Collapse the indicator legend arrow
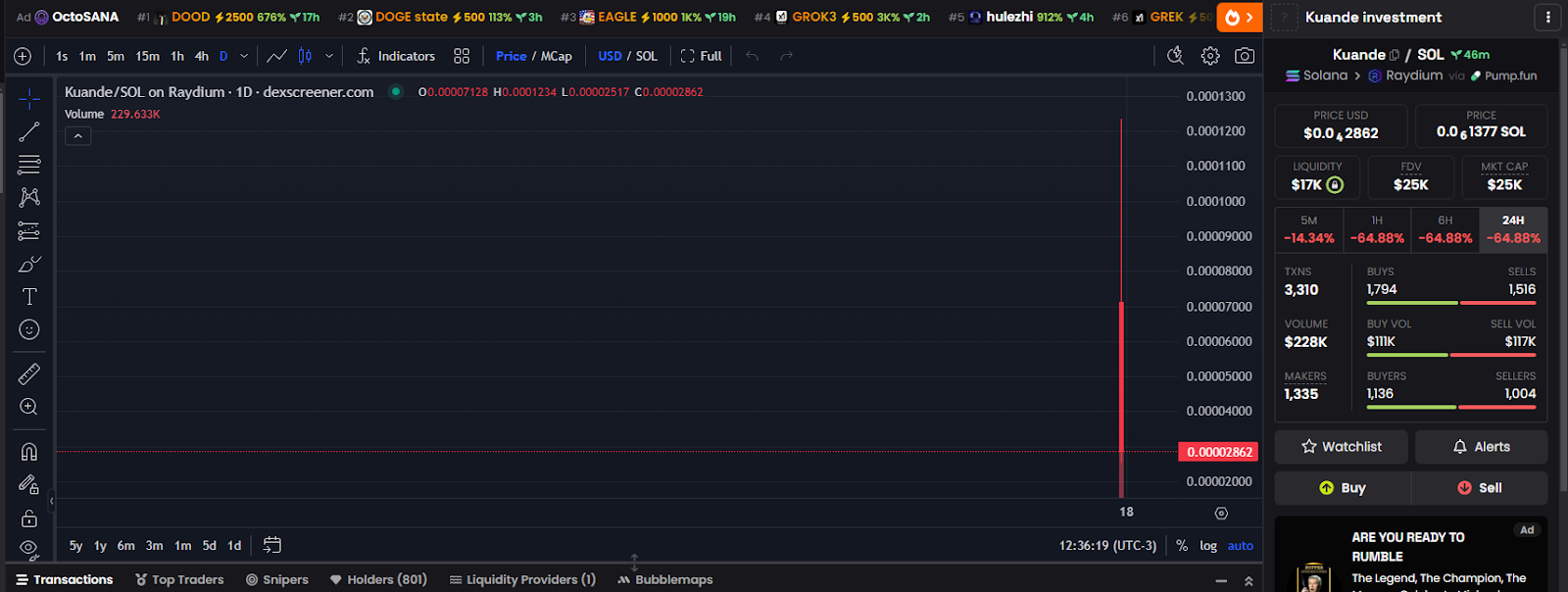Image resolution: width=1568 pixels, height=592 pixels. [77, 136]
